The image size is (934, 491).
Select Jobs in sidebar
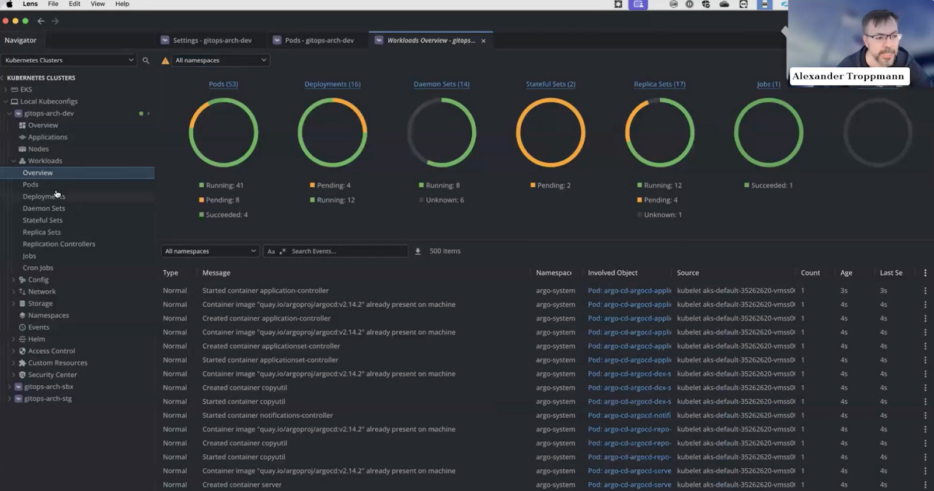tap(29, 256)
